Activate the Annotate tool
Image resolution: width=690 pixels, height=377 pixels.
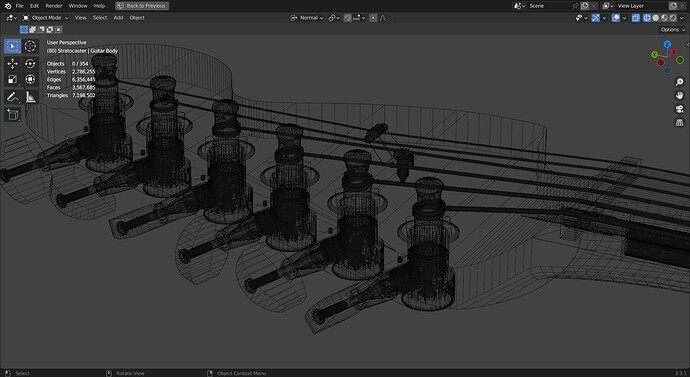tap(12, 97)
